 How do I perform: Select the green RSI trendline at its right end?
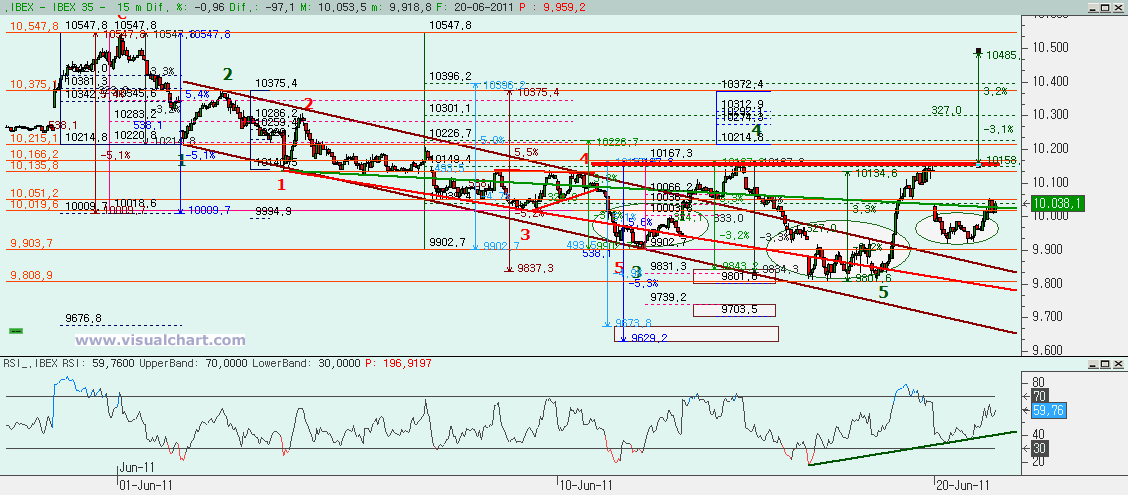(1013, 432)
